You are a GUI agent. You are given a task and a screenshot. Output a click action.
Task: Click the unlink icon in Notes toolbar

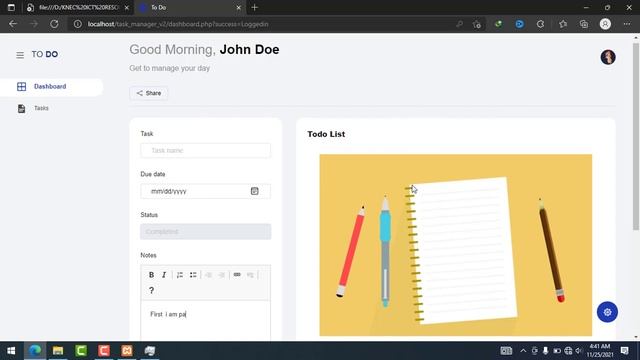(x=250, y=275)
